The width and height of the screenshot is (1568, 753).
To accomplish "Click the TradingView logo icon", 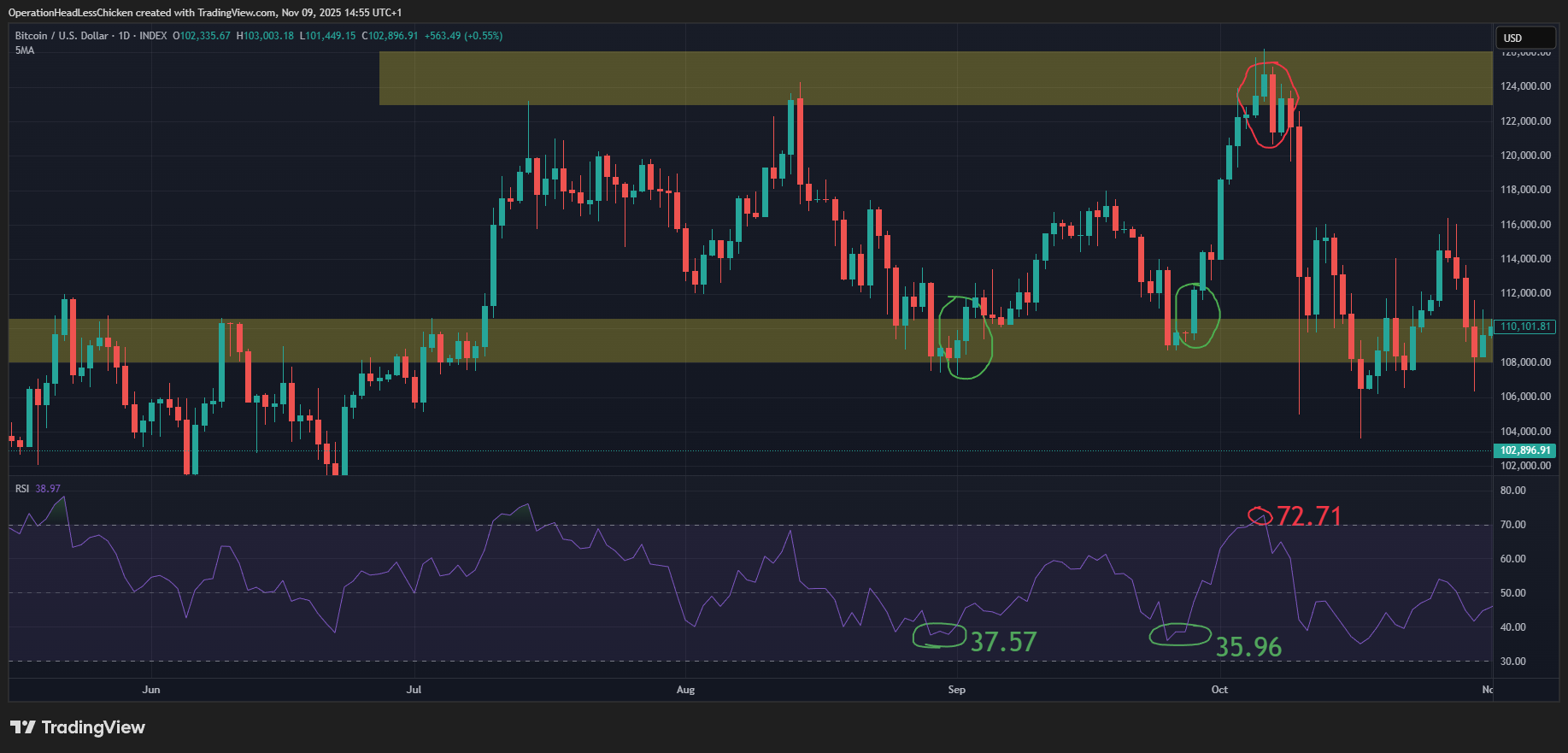I will 23,727.
